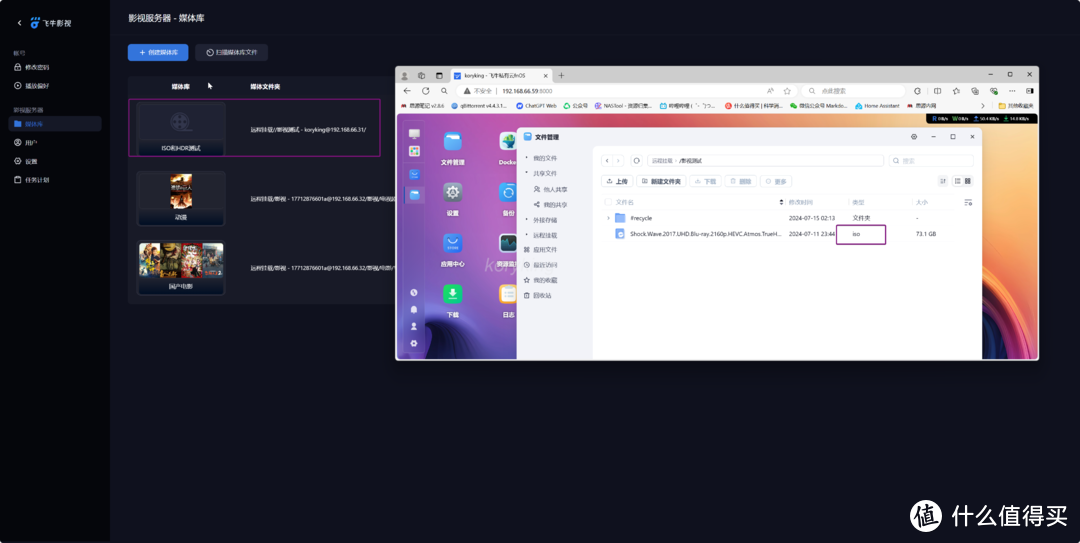Screen dimensions: 1080x543
Task: Expand the #recycle folder row
Action: pyautogui.click(x=608, y=218)
